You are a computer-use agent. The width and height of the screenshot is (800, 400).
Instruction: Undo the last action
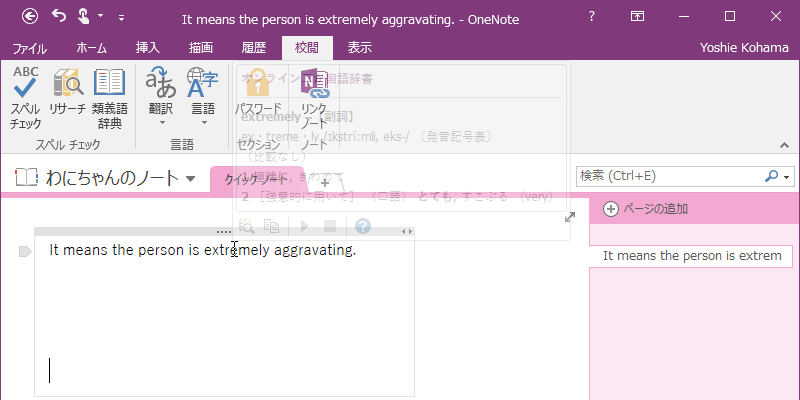pyautogui.click(x=59, y=16)
